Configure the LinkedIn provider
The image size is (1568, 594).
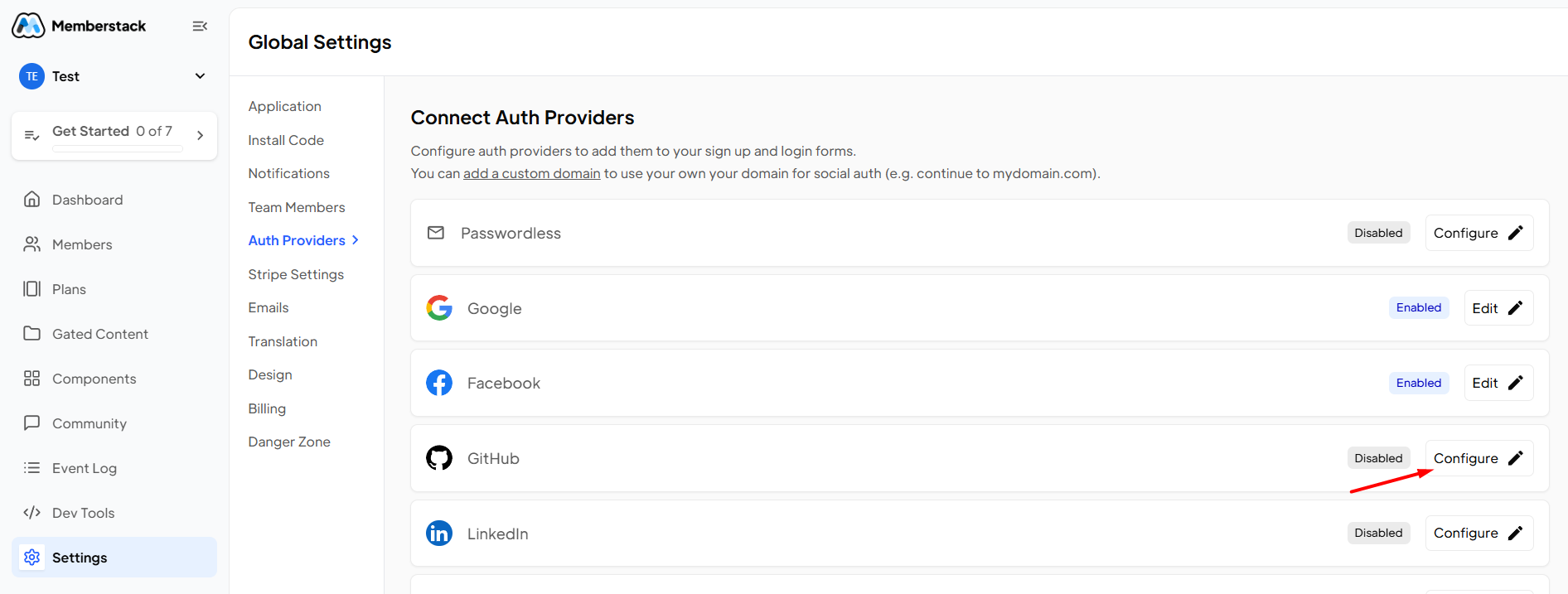(x=1479, y=533)
